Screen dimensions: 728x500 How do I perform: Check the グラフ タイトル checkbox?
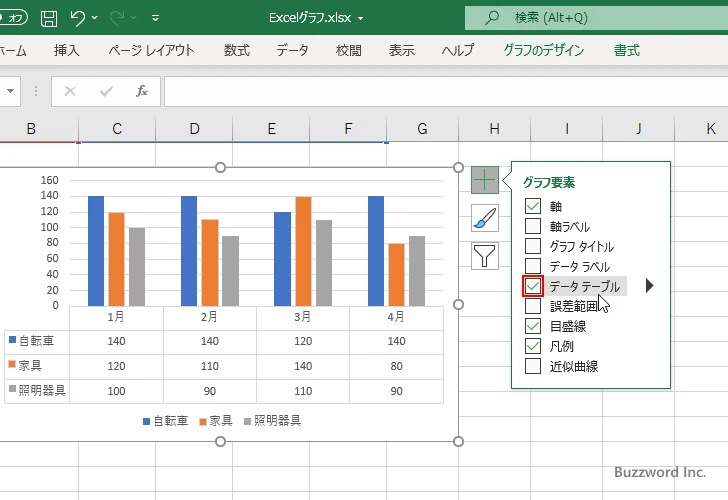click(x=533, y=246)
